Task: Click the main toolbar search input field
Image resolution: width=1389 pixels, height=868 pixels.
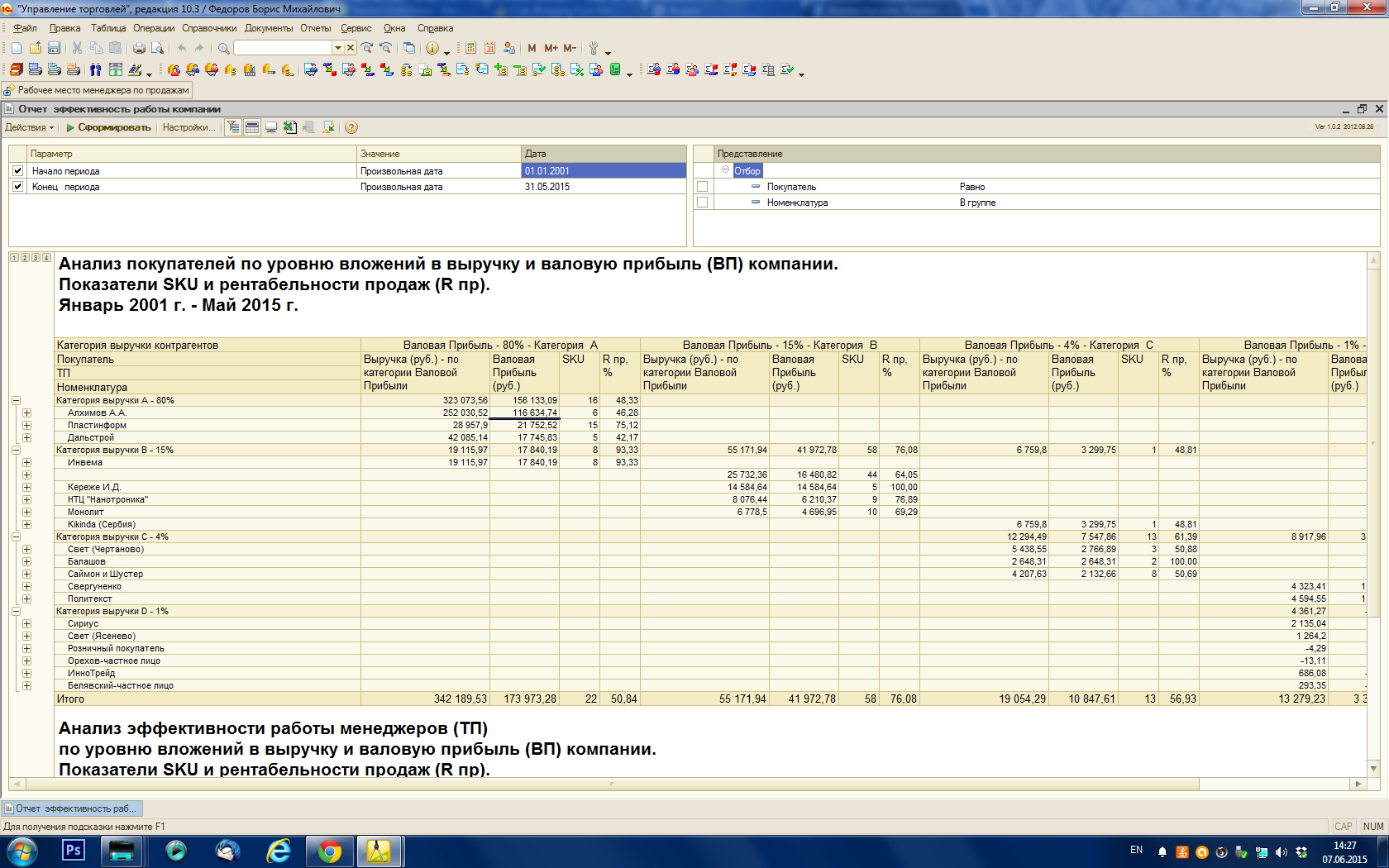Action: click(283, 48)
